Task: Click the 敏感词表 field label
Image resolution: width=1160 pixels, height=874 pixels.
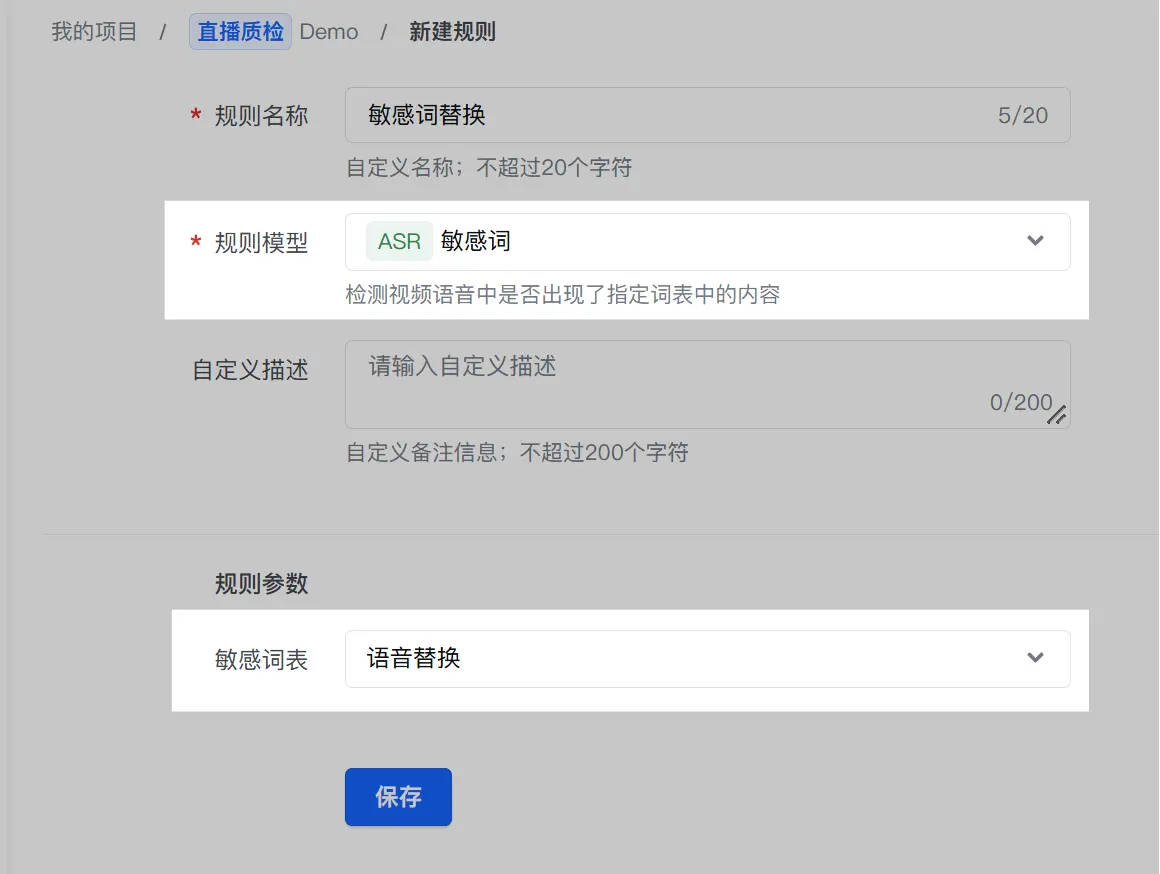Action: 261,659
